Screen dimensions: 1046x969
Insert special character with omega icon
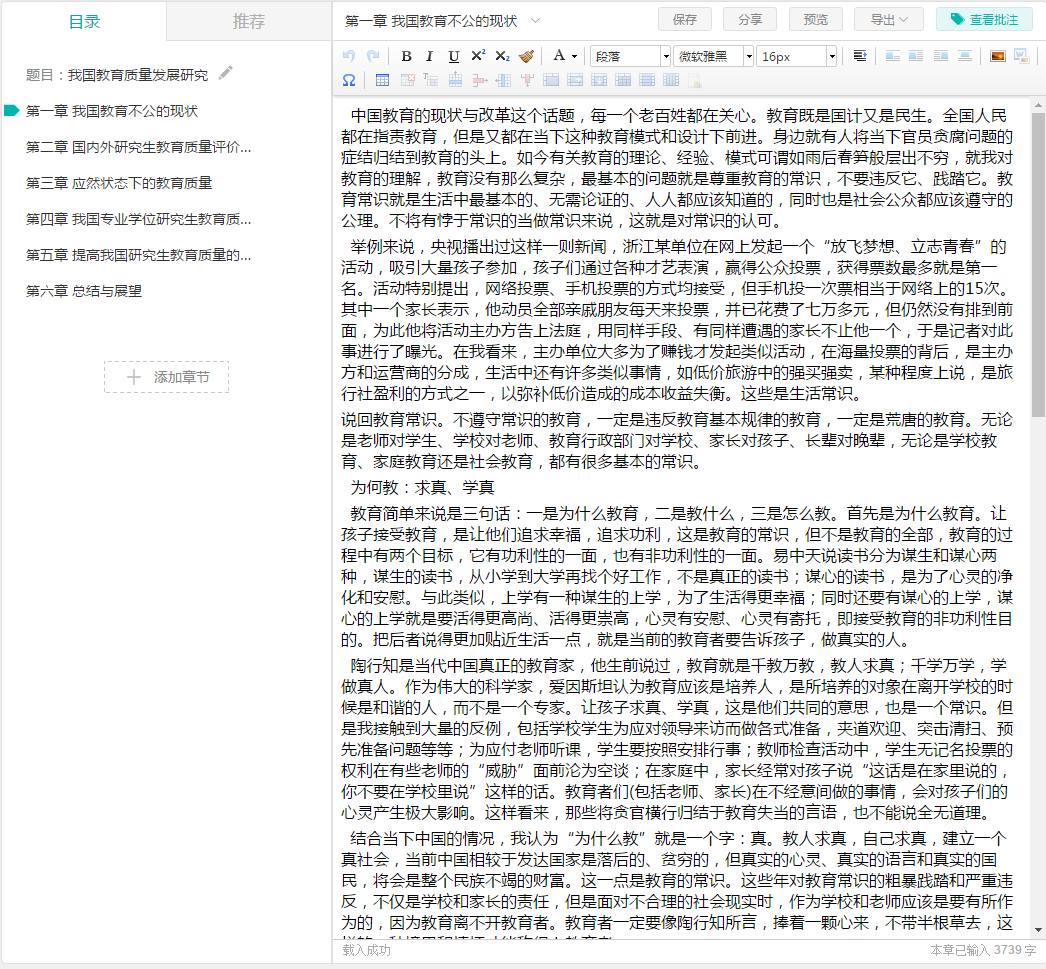coord(349,80)
